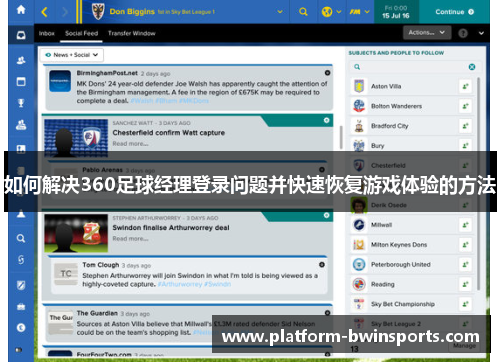
Task: Follow Bradford City
Action: pos(465,126)
